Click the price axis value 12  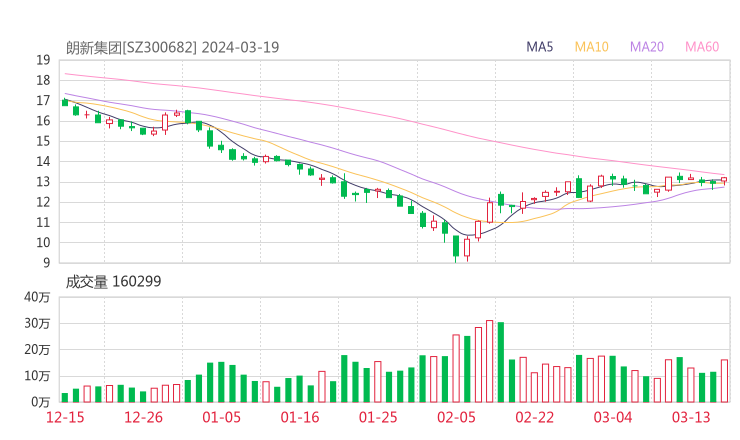click(43, 202)
